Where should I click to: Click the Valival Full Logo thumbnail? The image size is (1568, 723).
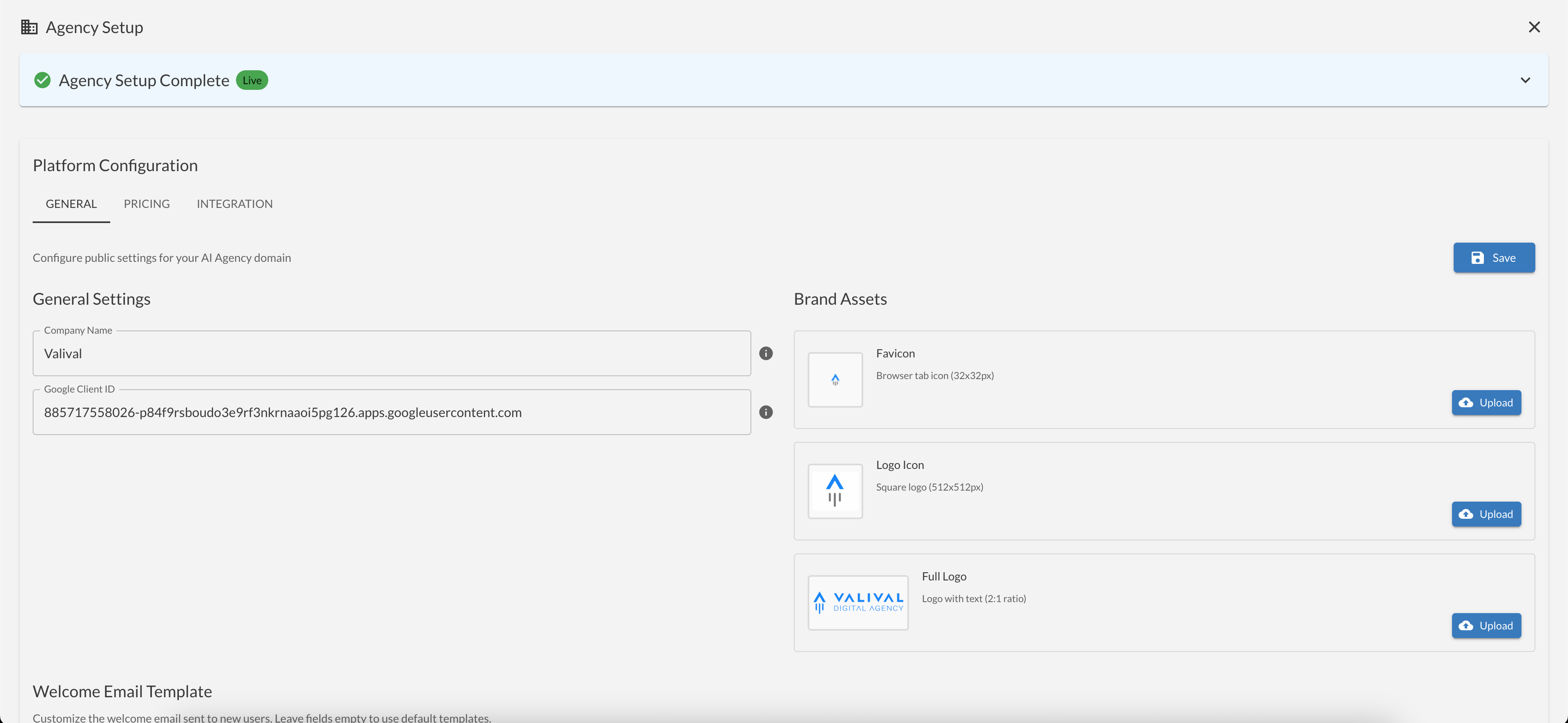[857, 602]
